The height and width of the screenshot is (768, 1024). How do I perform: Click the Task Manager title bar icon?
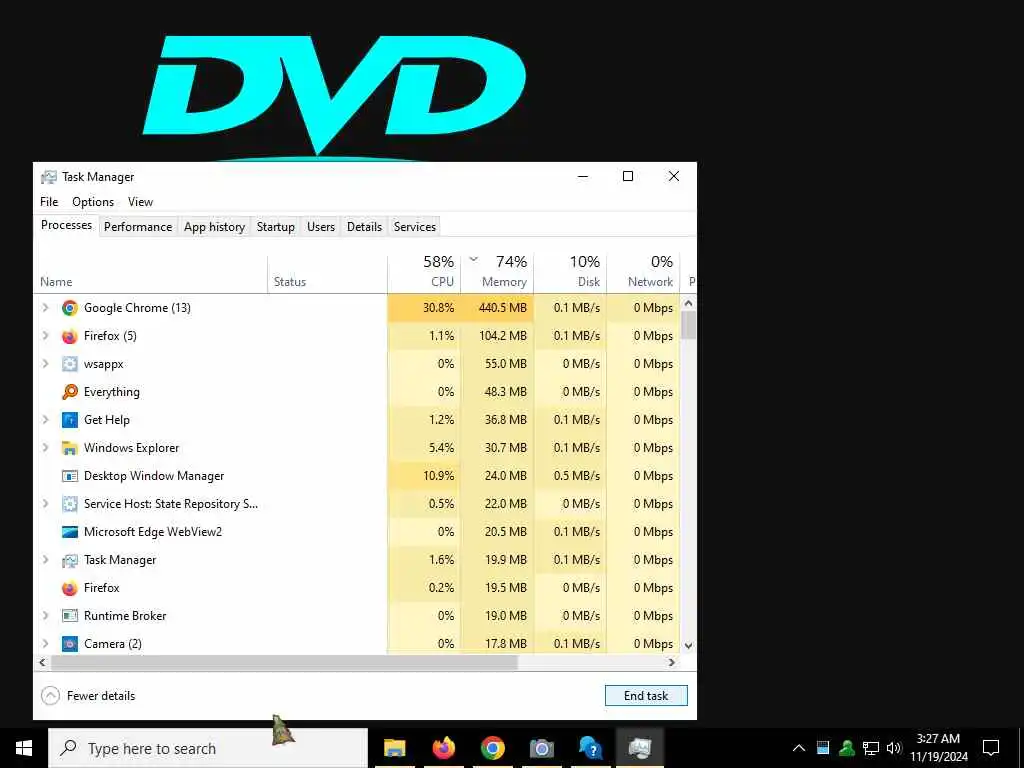[48, 177]
